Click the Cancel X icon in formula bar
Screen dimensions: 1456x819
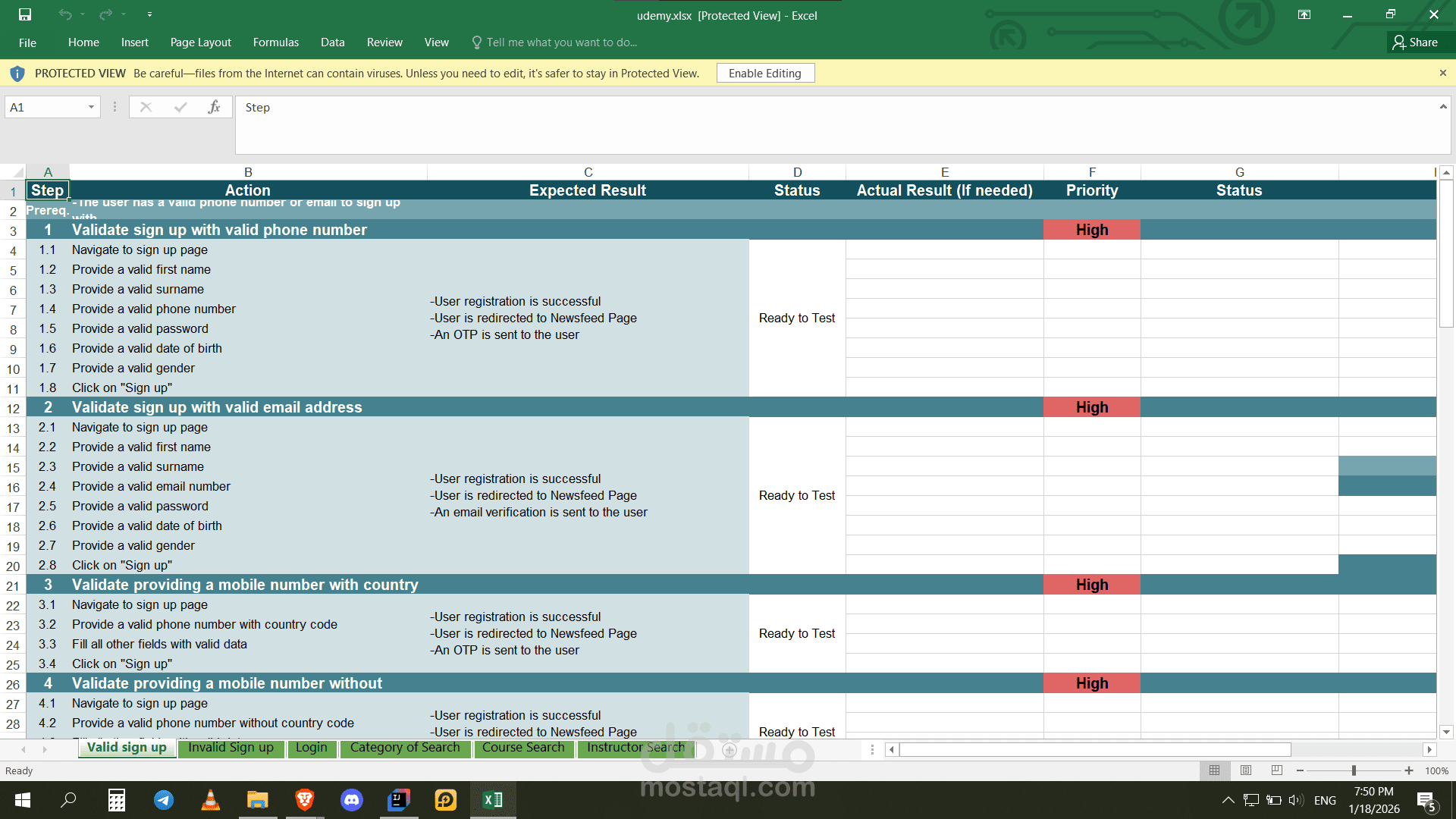tap(146, 108)
